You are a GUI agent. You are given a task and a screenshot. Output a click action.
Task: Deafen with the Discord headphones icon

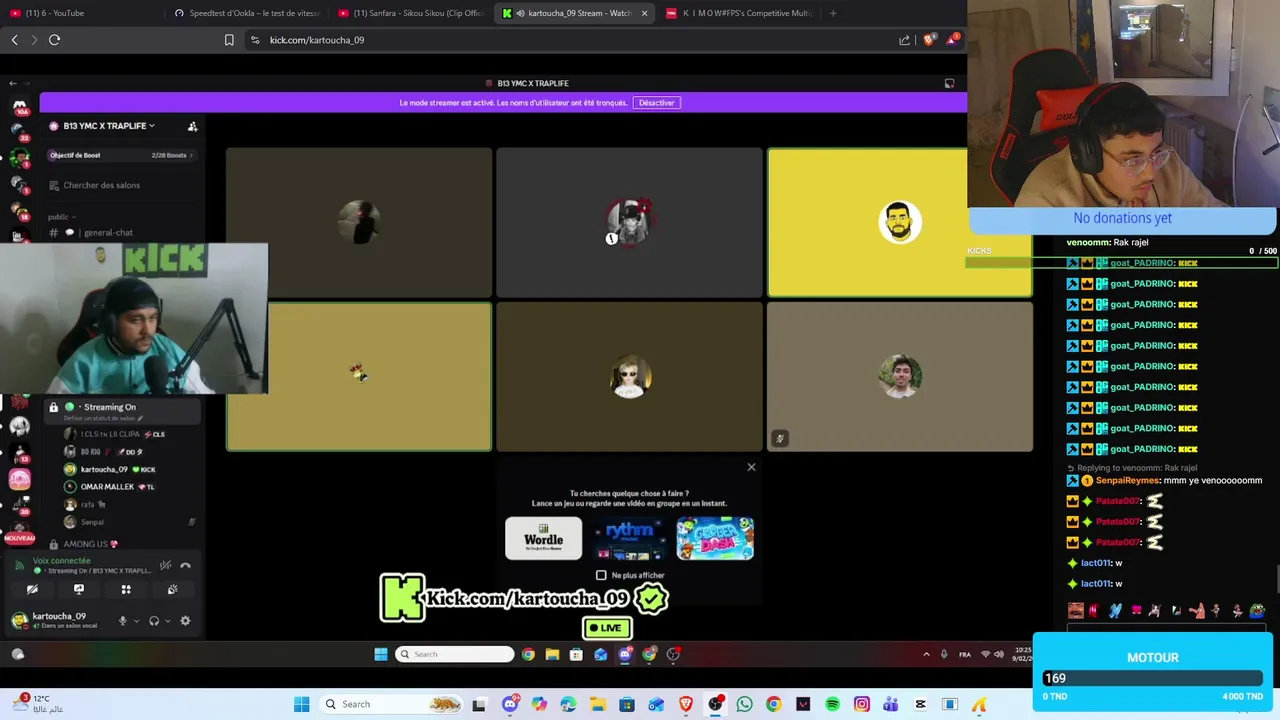pyautogui.click(x=154, y=621)
